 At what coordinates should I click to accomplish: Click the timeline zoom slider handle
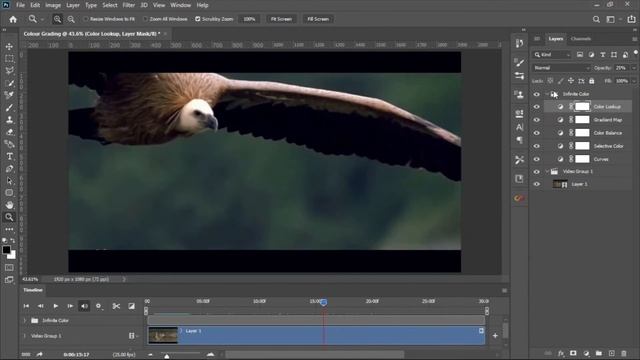coord(167,356)
